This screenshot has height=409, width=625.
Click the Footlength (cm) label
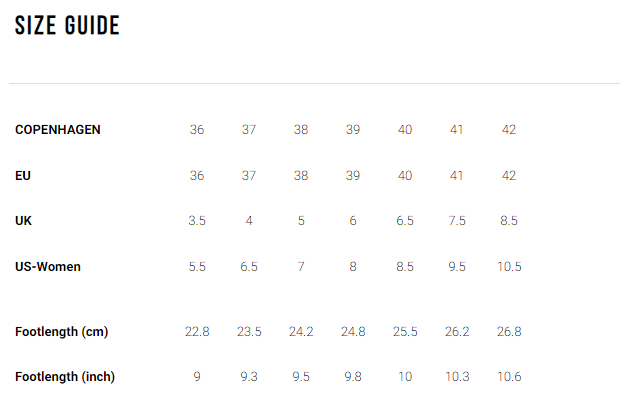click(x=61, y=332)
